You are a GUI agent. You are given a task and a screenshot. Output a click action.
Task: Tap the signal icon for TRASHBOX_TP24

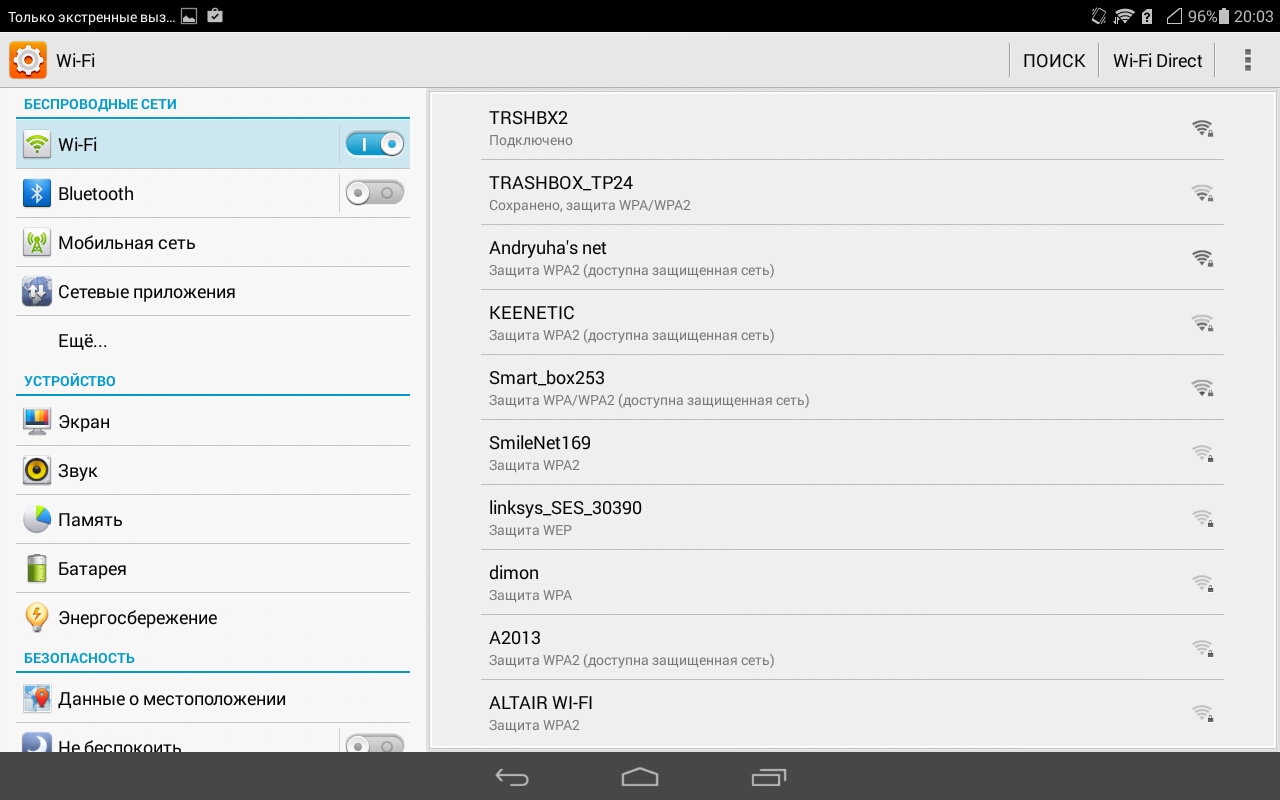pyautogui.click(x=1202, y=193)
